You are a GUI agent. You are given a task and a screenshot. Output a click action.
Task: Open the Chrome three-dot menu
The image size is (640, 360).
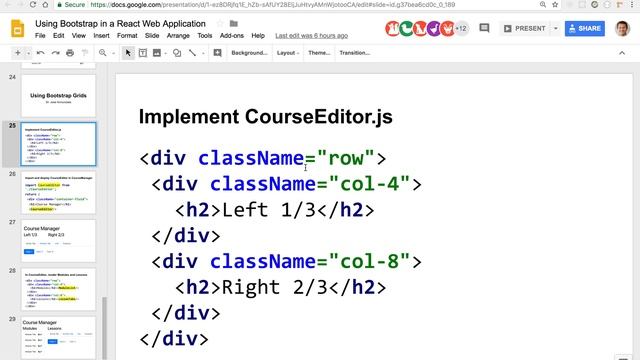tap(633, 4)
